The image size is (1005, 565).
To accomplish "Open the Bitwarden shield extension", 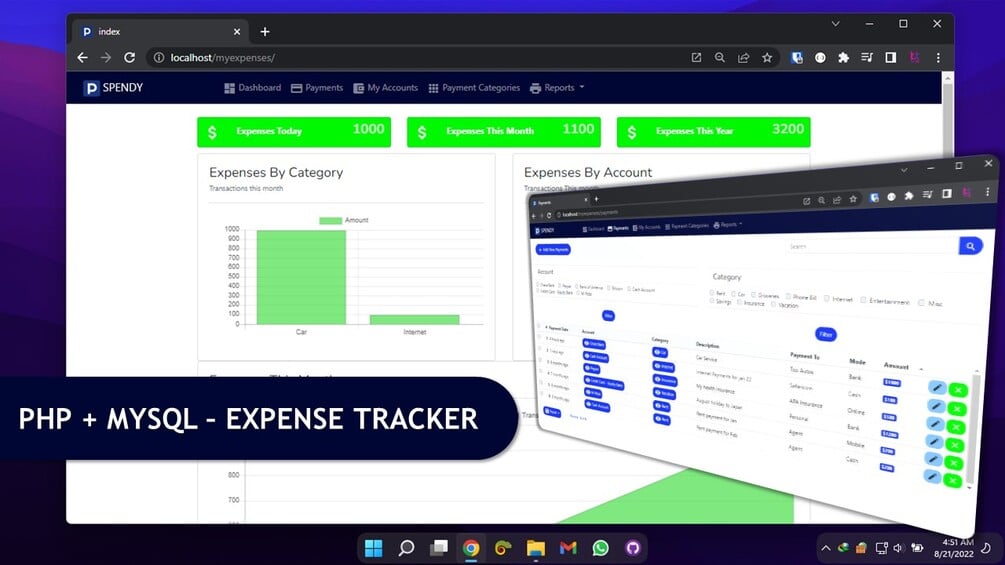I will tap(797, 58).
